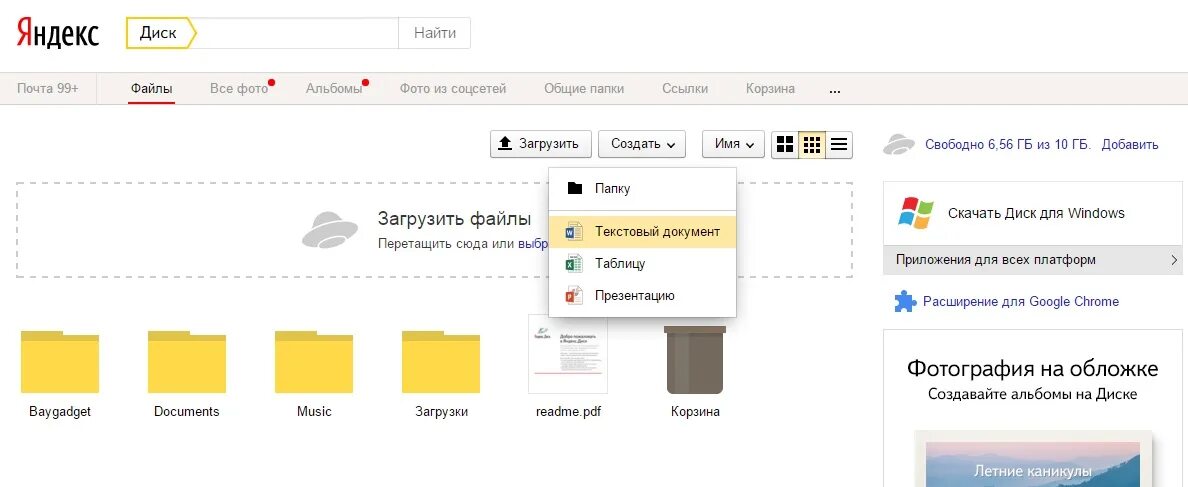Choose Презентацию from the create menu
Viewport: 1188px width, 487px height.
642,295
